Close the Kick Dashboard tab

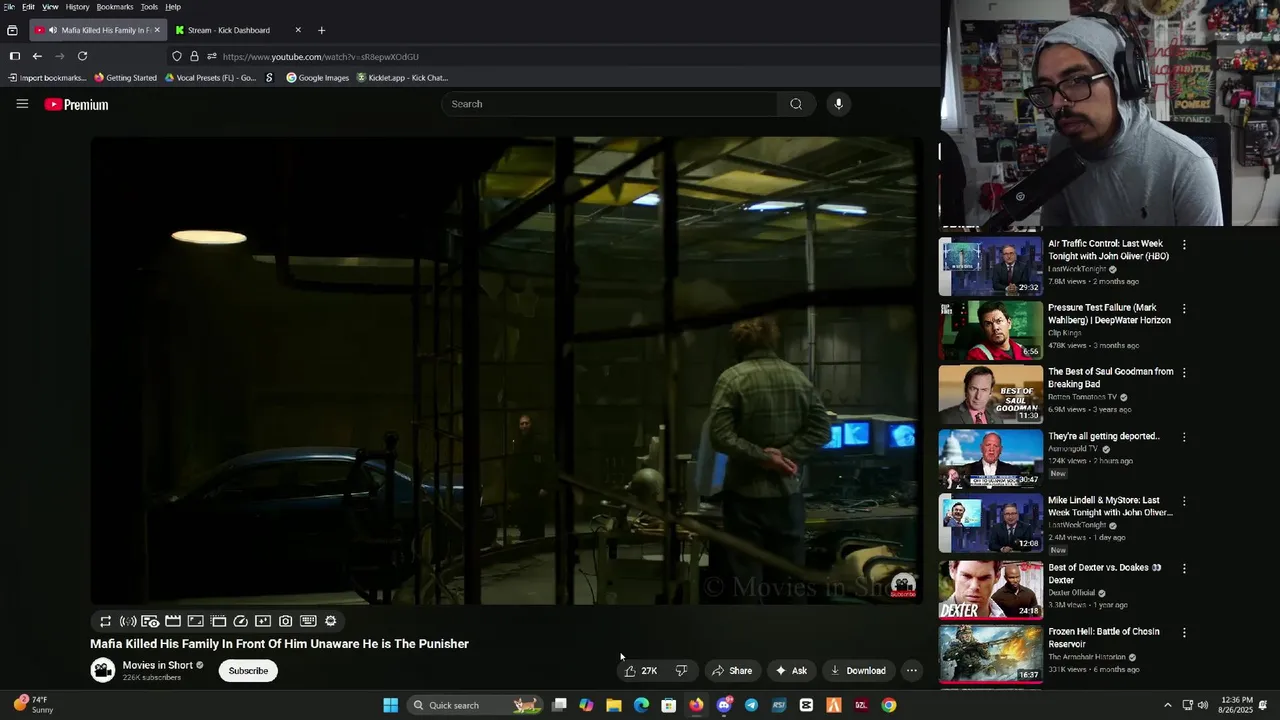pyautogui.click(x=298, y=30)
